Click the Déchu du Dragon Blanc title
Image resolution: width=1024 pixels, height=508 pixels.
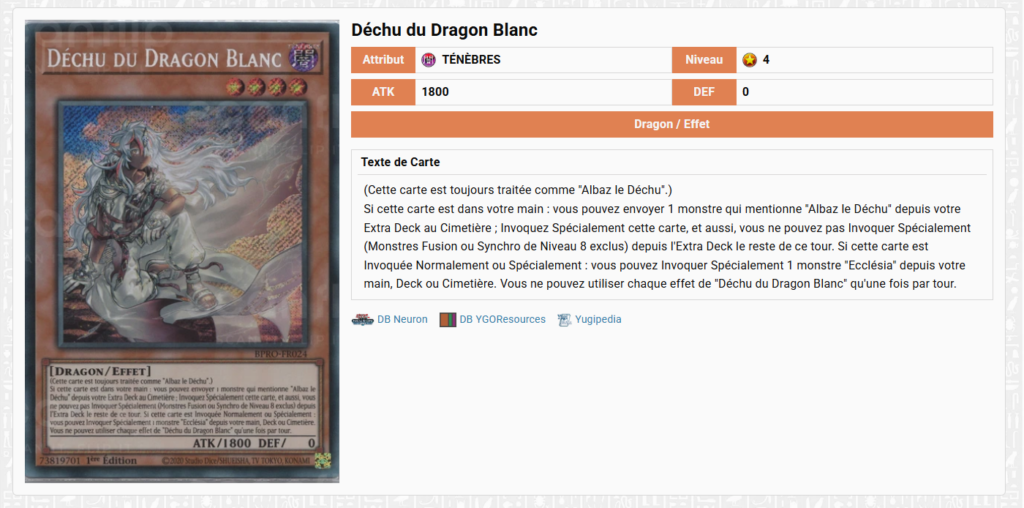(x=444, y=30)
